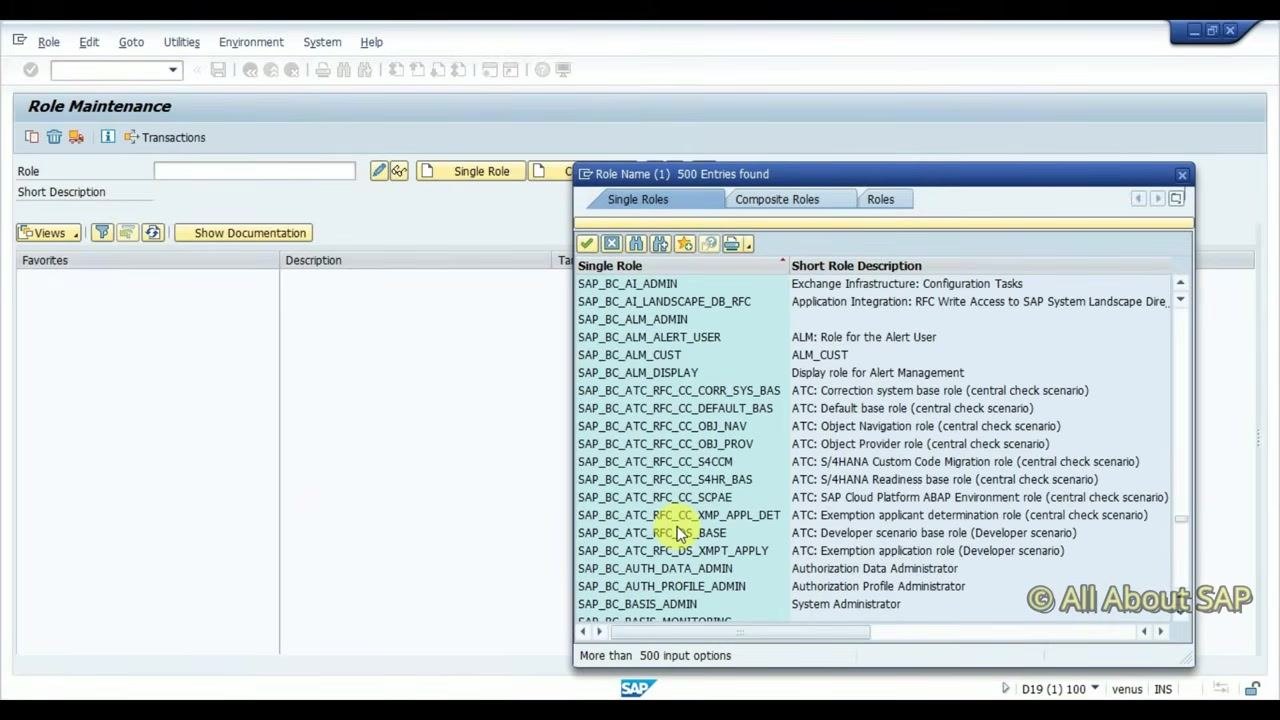Click the Transactions button
The height and width of the screenshot is (720, 1280).
point(165,137)
